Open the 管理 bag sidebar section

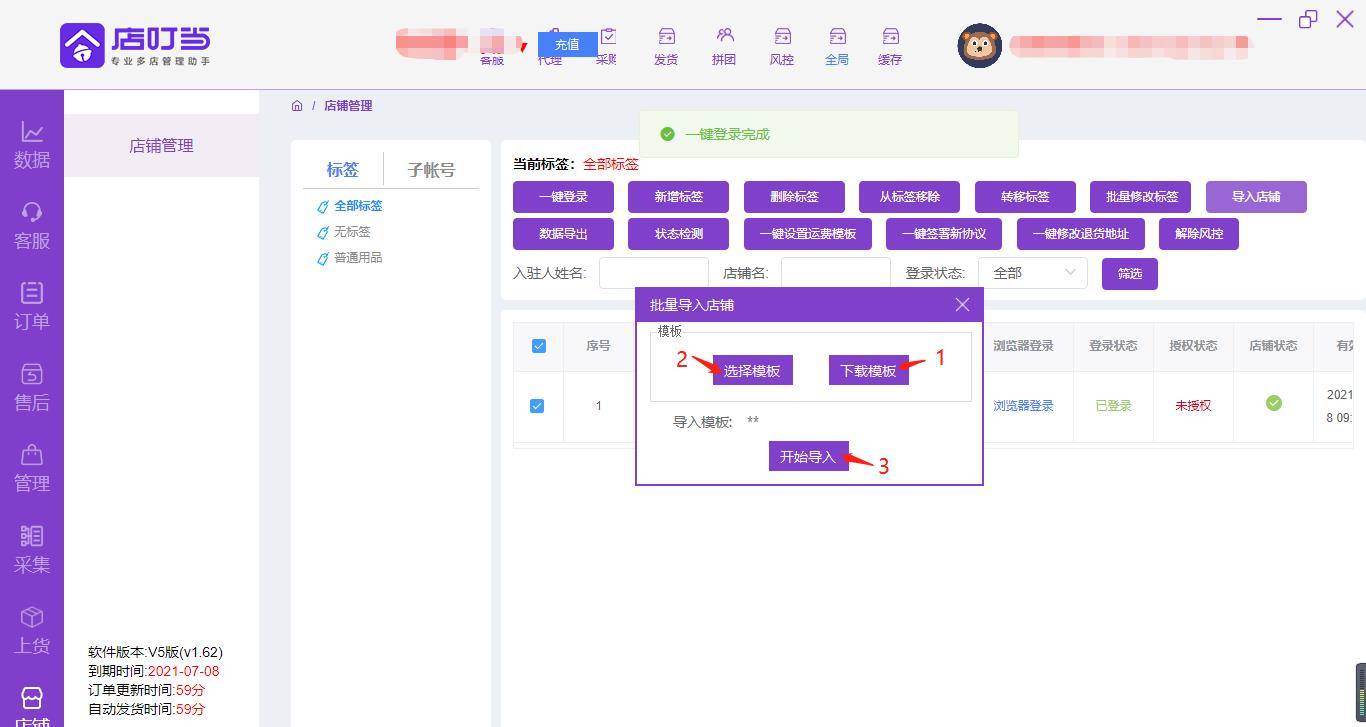[x=32, y=470]
